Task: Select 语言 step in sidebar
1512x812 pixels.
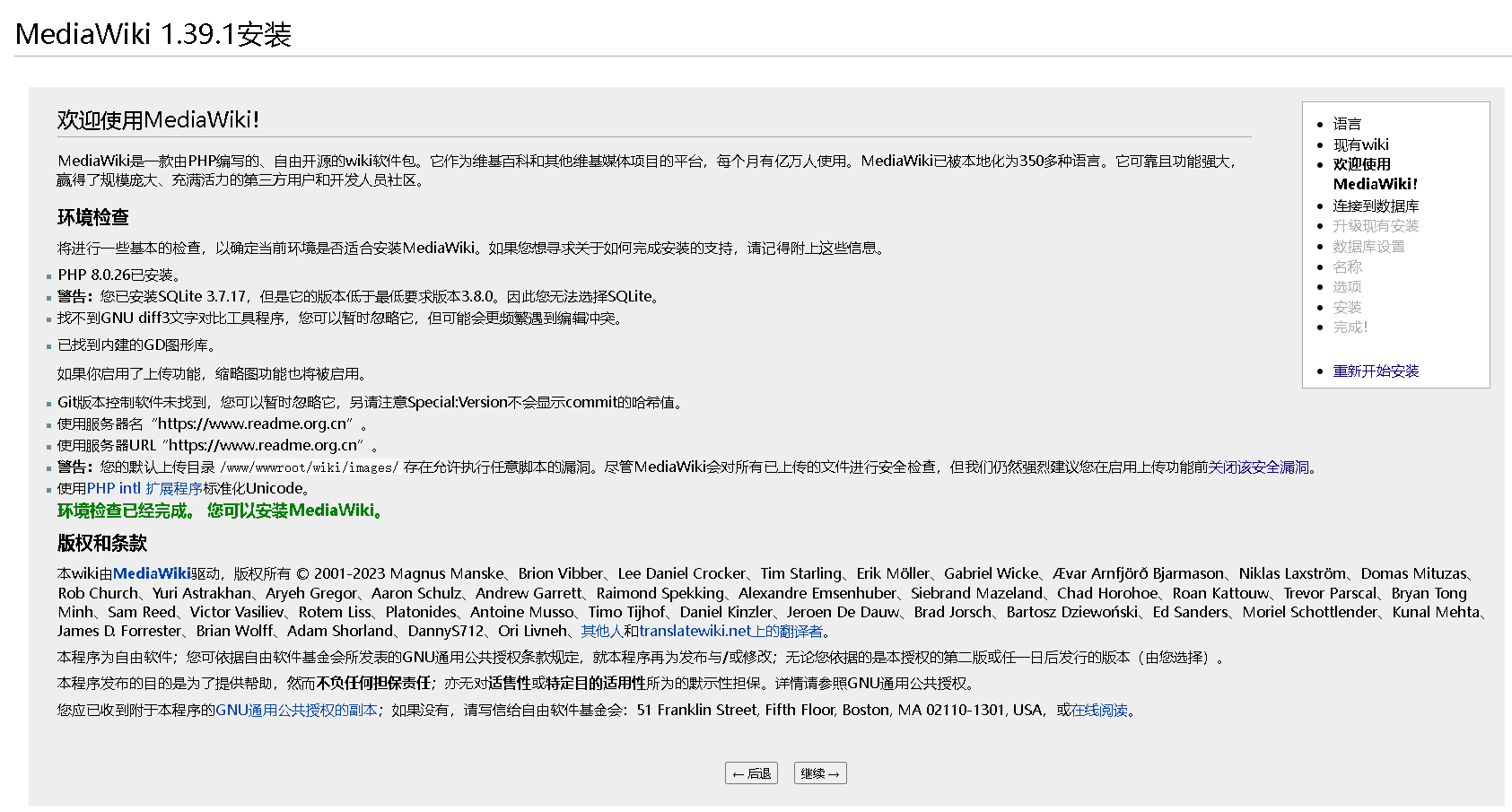Action: (x=1347, y=124)
